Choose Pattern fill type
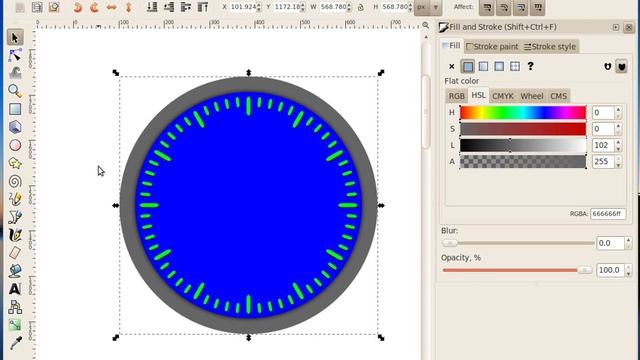 [515, 66]
